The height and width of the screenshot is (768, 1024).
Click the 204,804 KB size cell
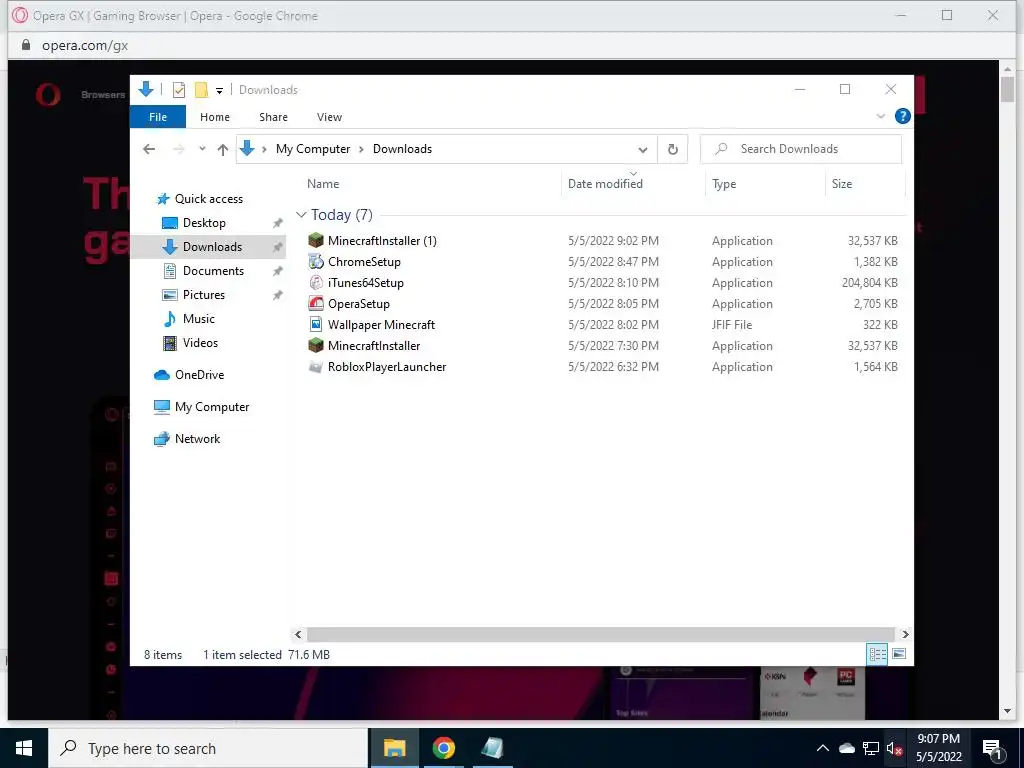869,283
